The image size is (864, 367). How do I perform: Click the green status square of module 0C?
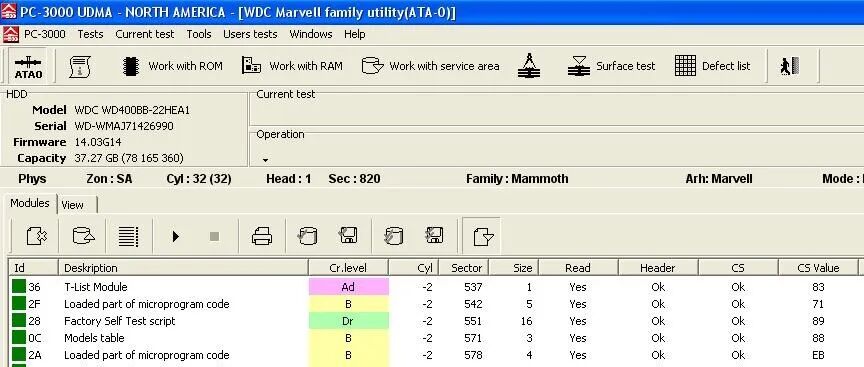[x=19, y=338]
